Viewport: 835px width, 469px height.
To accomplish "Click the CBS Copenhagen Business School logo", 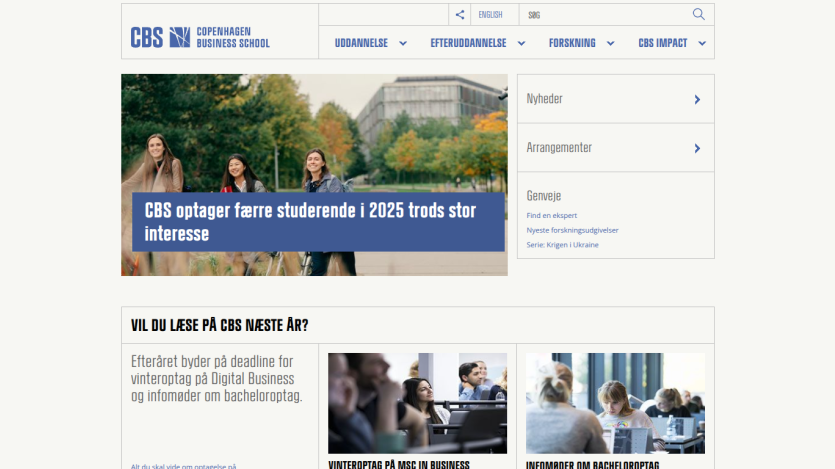I will click(200, 37).
